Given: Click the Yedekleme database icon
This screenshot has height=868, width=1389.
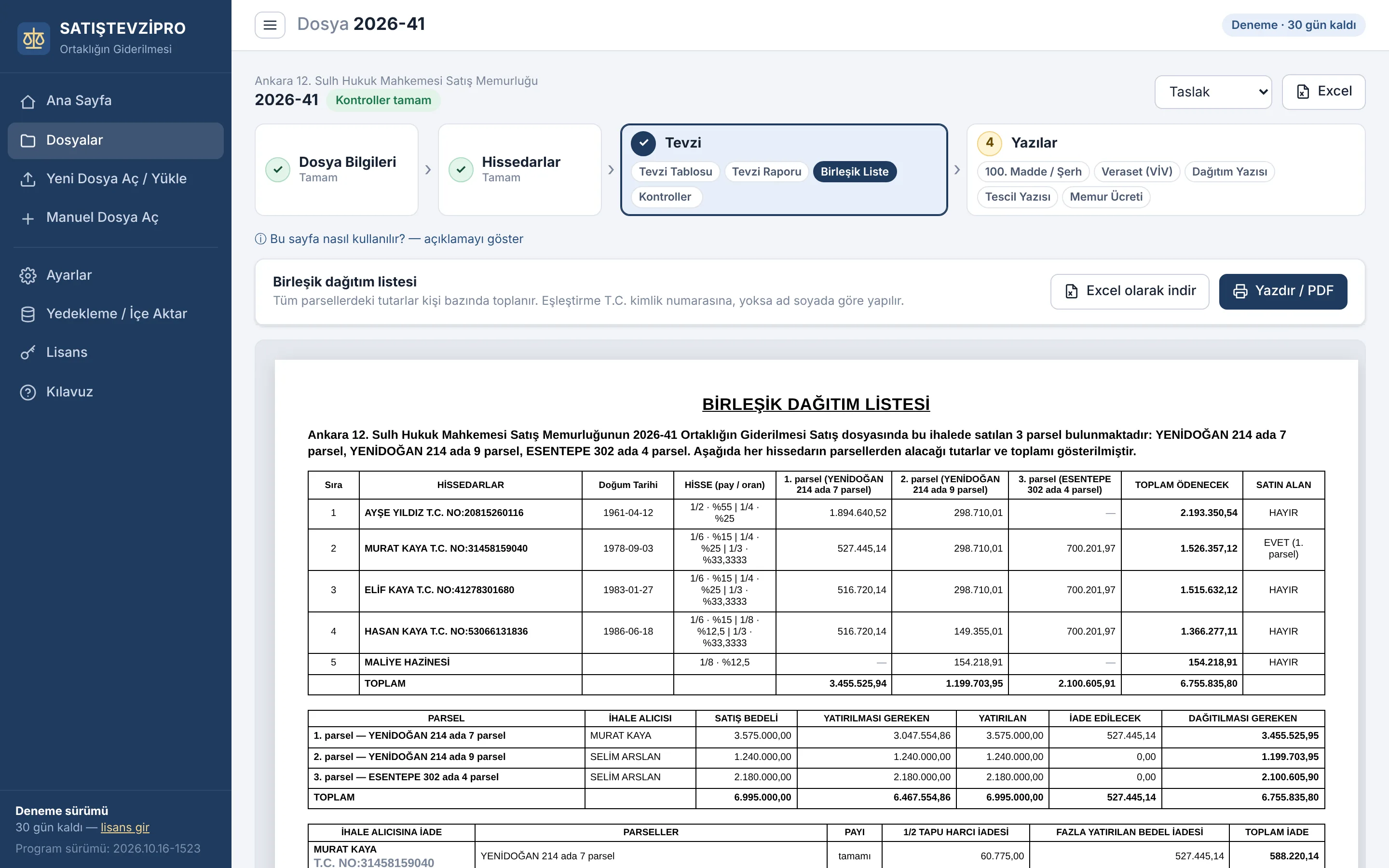Looking at the screenshot, I should pos(27,314).
